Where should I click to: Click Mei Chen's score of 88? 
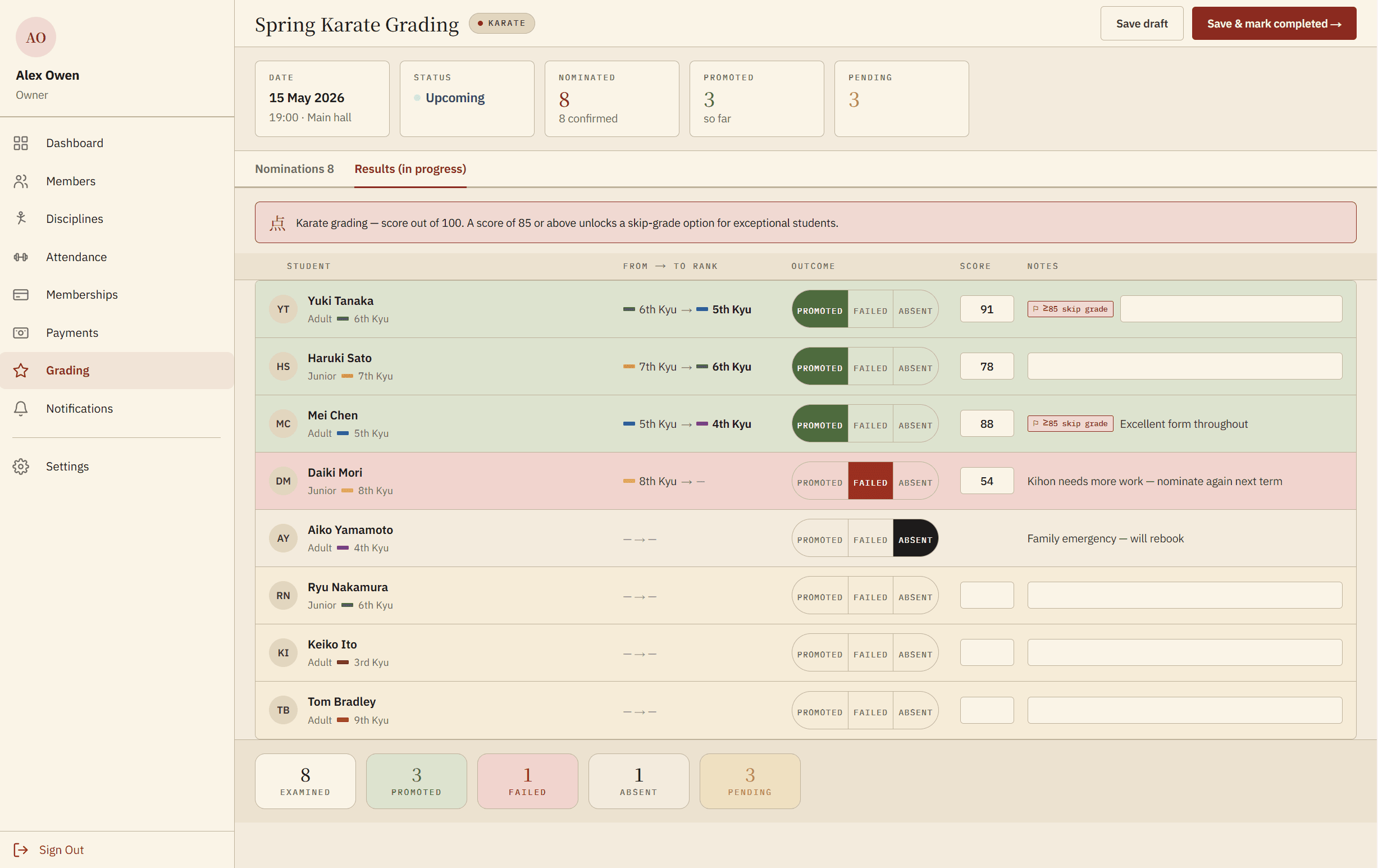click(x=987, y=423)
